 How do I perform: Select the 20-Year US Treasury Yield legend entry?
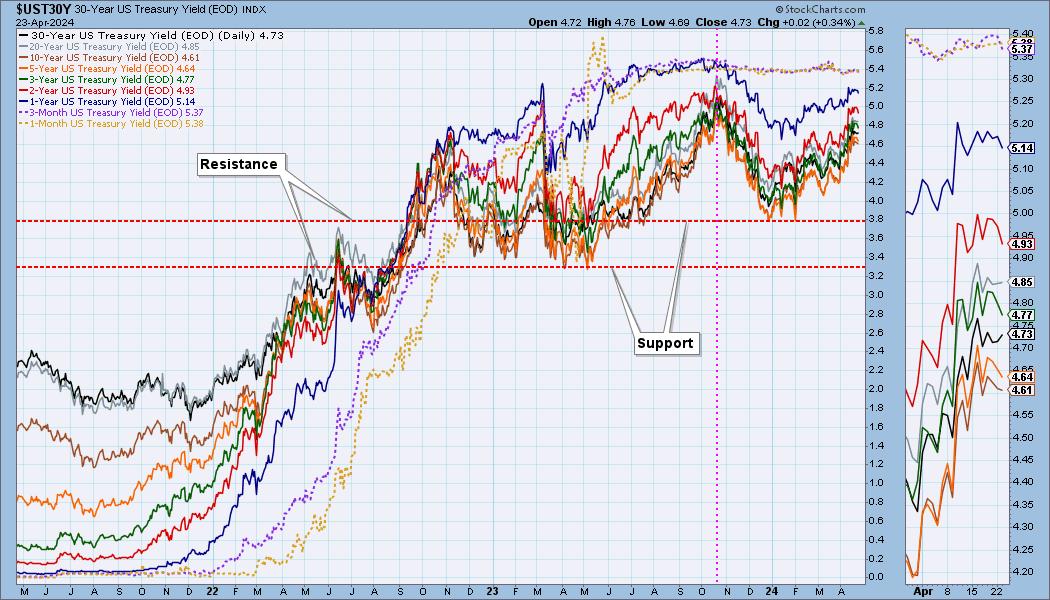pyautogui.click(x=110, y=47)
